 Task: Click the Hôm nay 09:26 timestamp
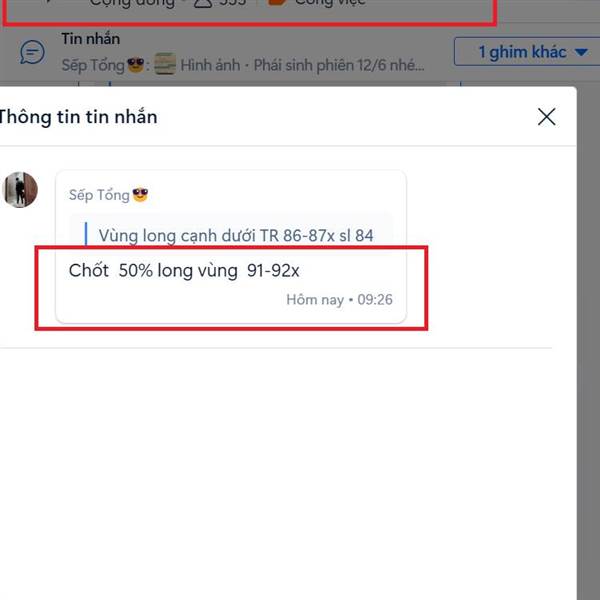(339, 299)
